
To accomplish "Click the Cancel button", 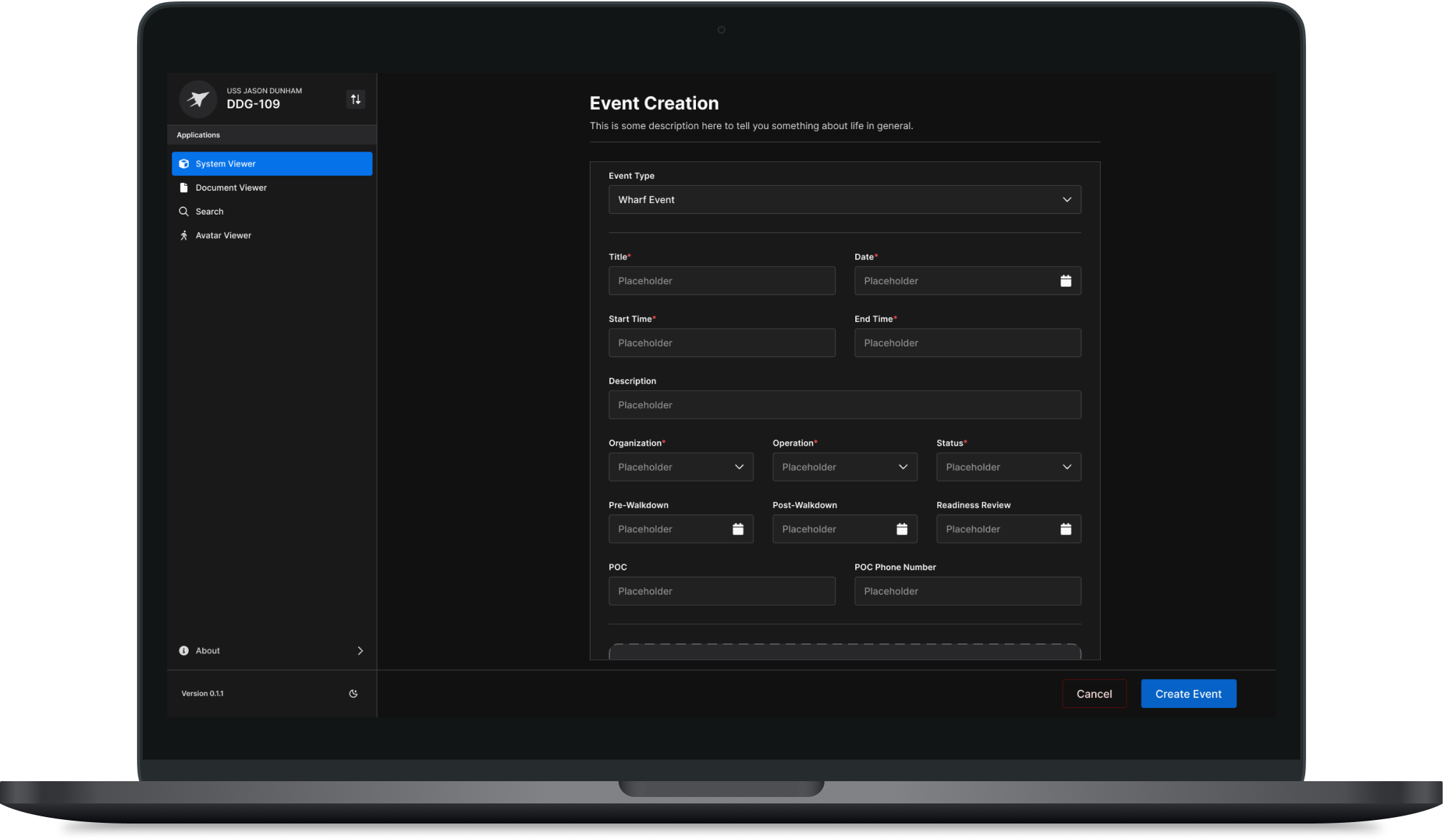I will pos(1094,694).
